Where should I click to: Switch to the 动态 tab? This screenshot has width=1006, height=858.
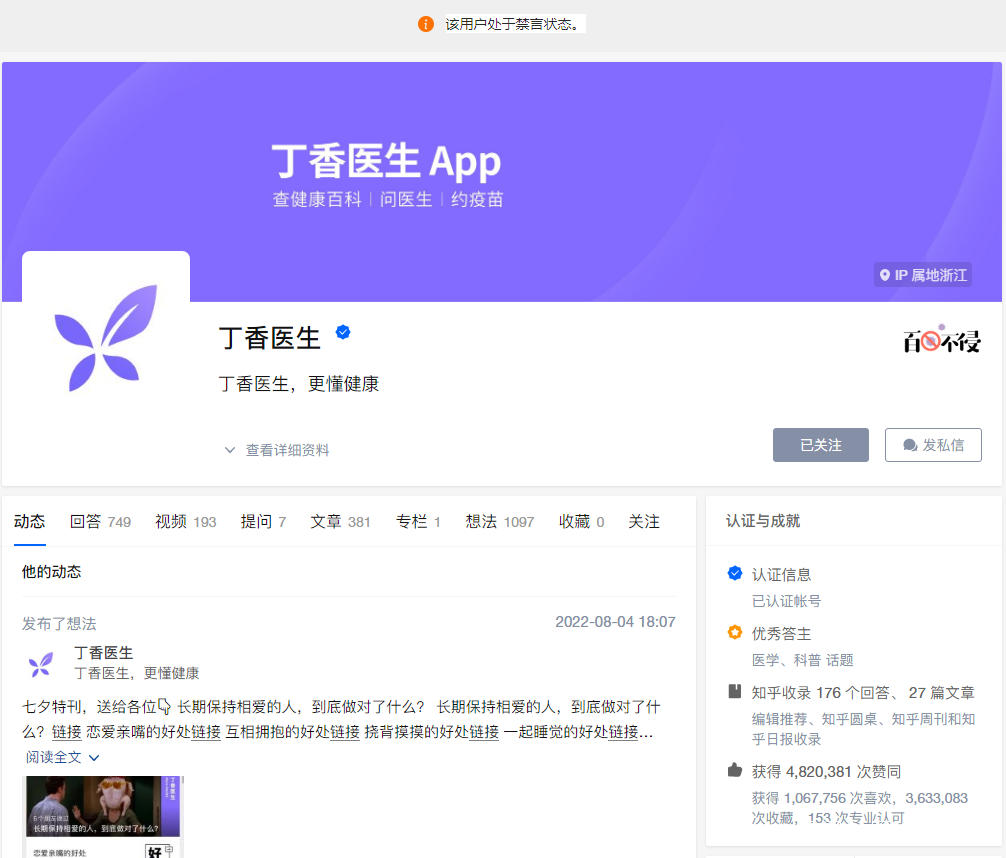click(x=30, y=522)
